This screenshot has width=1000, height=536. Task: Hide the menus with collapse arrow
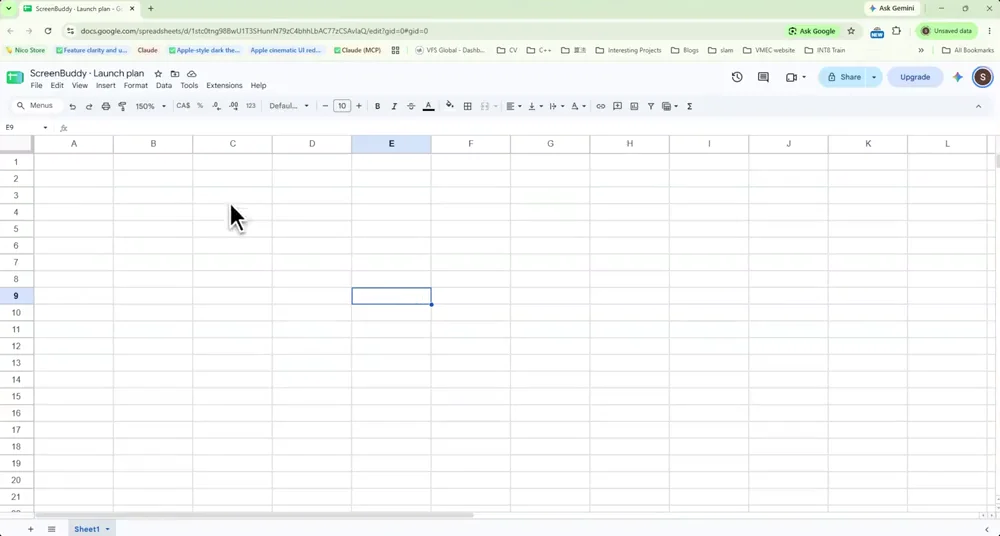pyautogui.click(x=978, y=106)
